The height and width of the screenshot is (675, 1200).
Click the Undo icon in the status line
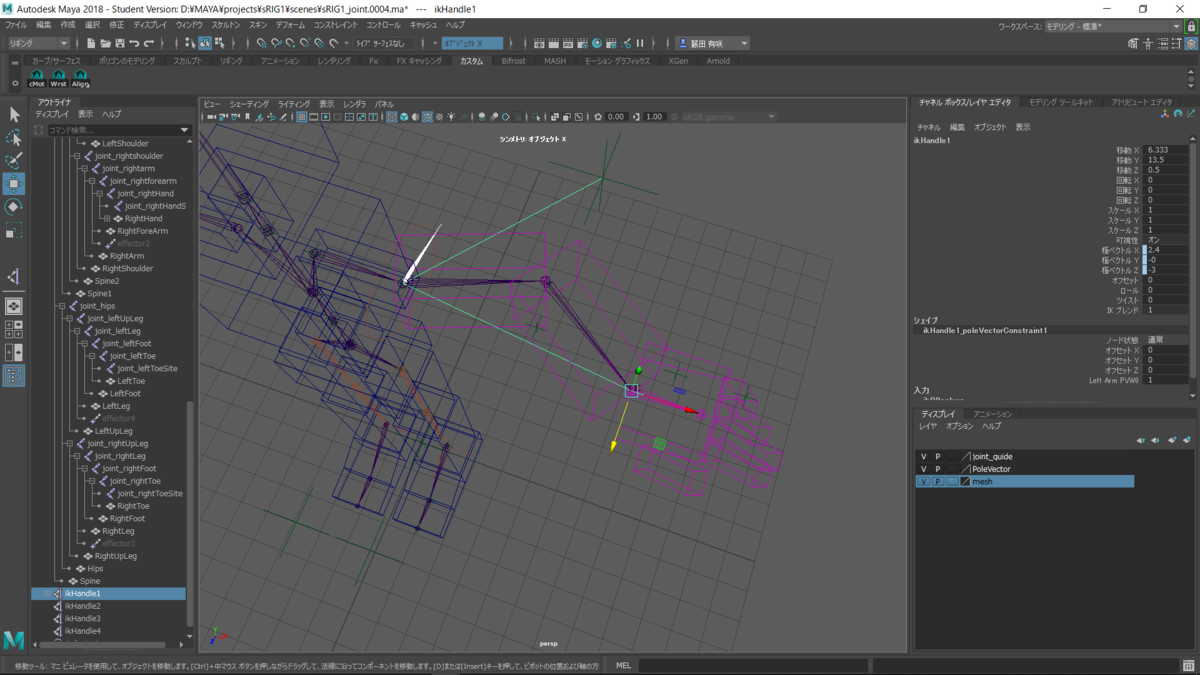click(x=134, y=43)
